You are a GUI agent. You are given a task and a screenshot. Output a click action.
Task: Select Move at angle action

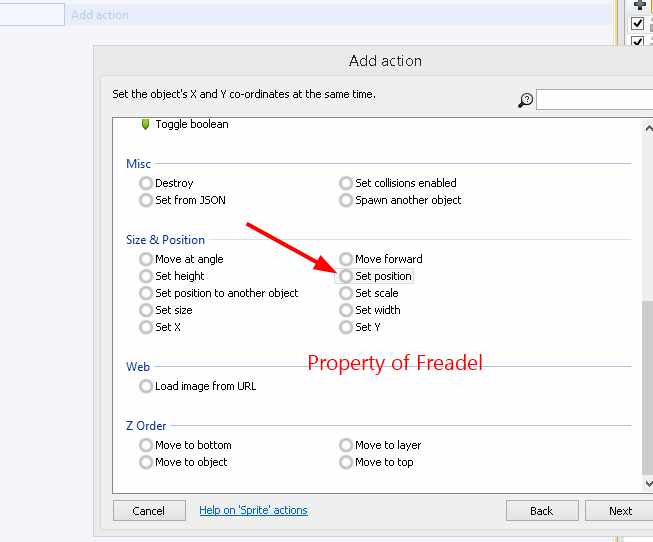click(189, 259)
